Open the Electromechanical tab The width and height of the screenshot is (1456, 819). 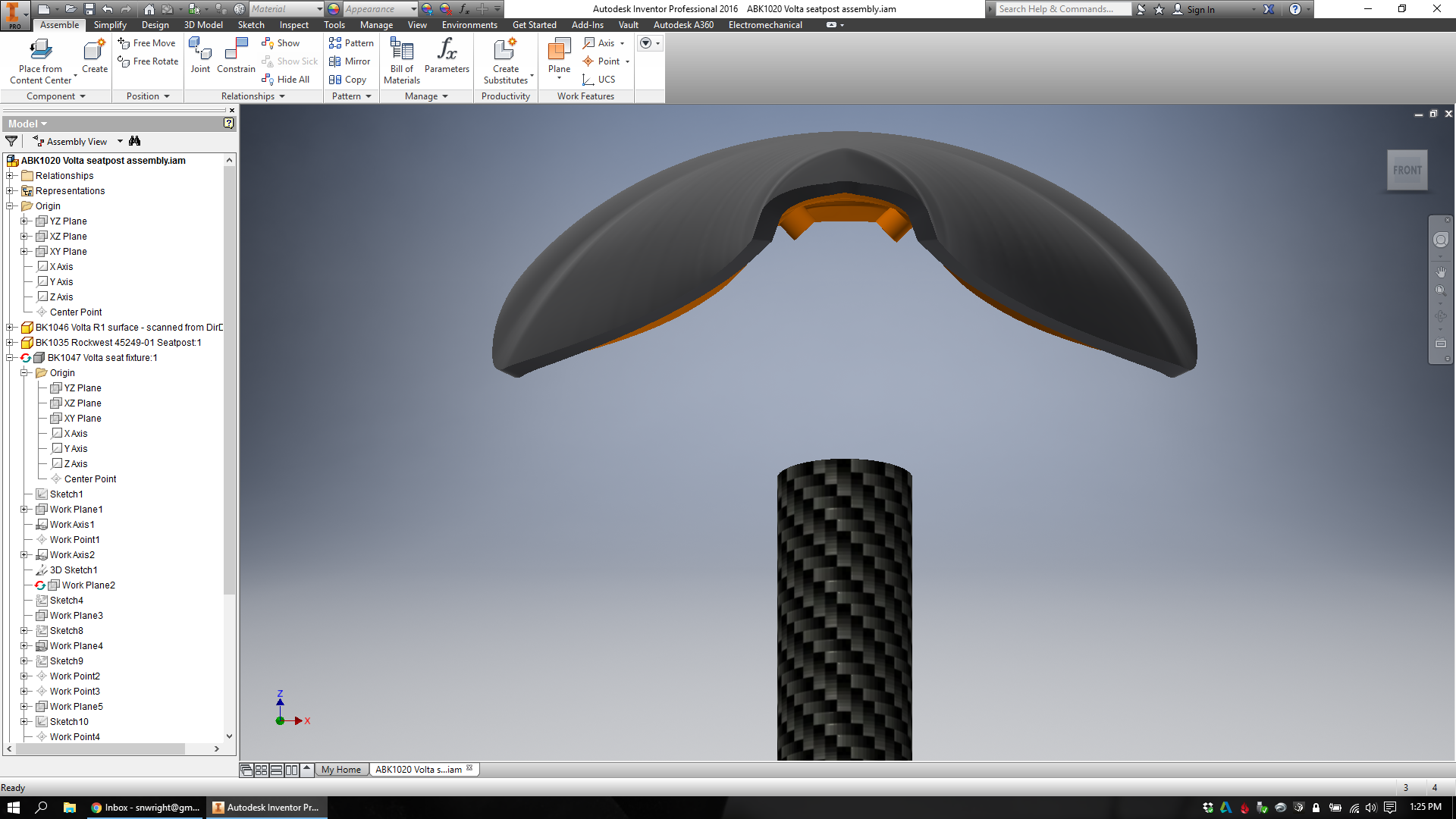point(765,25)
